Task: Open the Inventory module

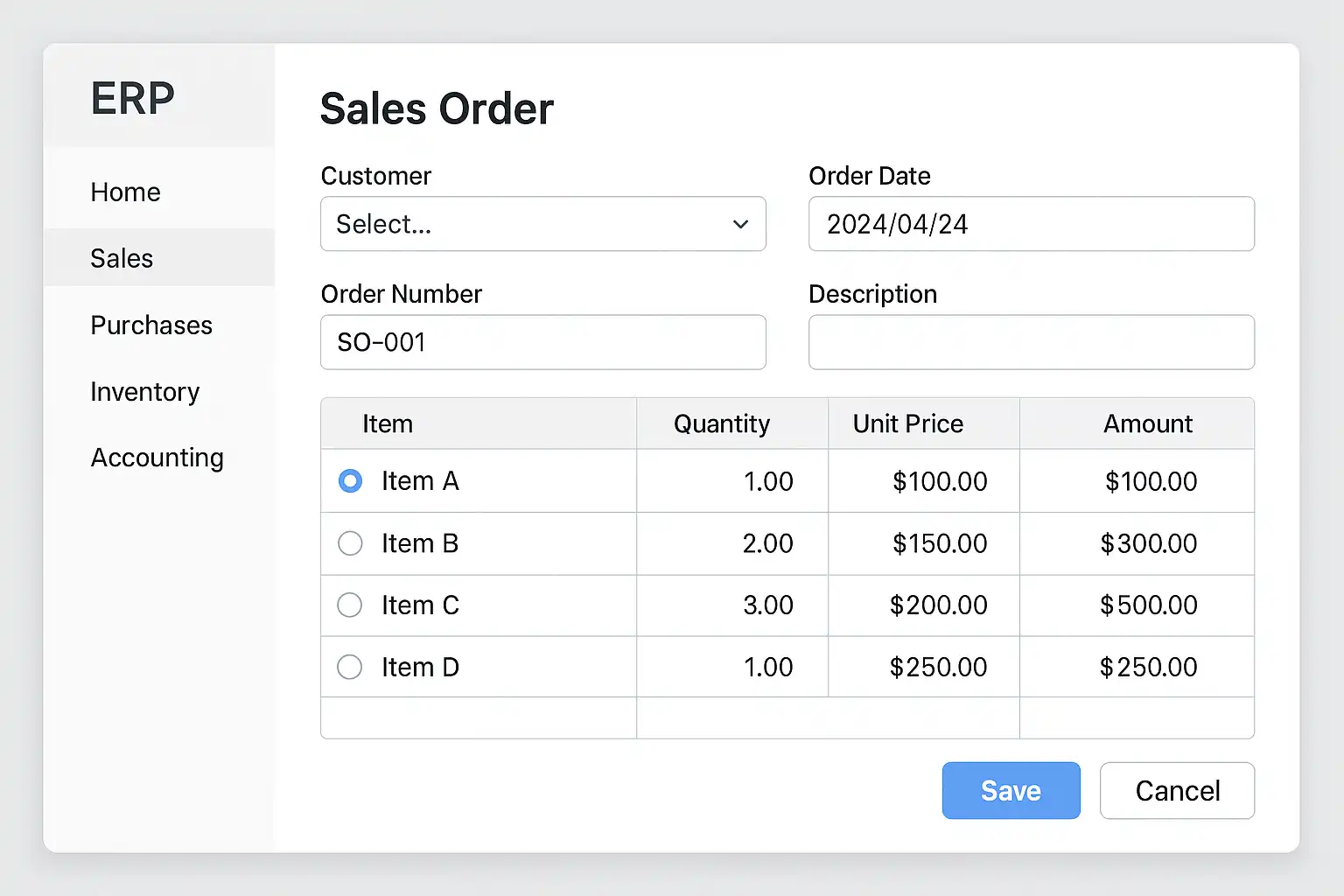Action: point(145,392)
